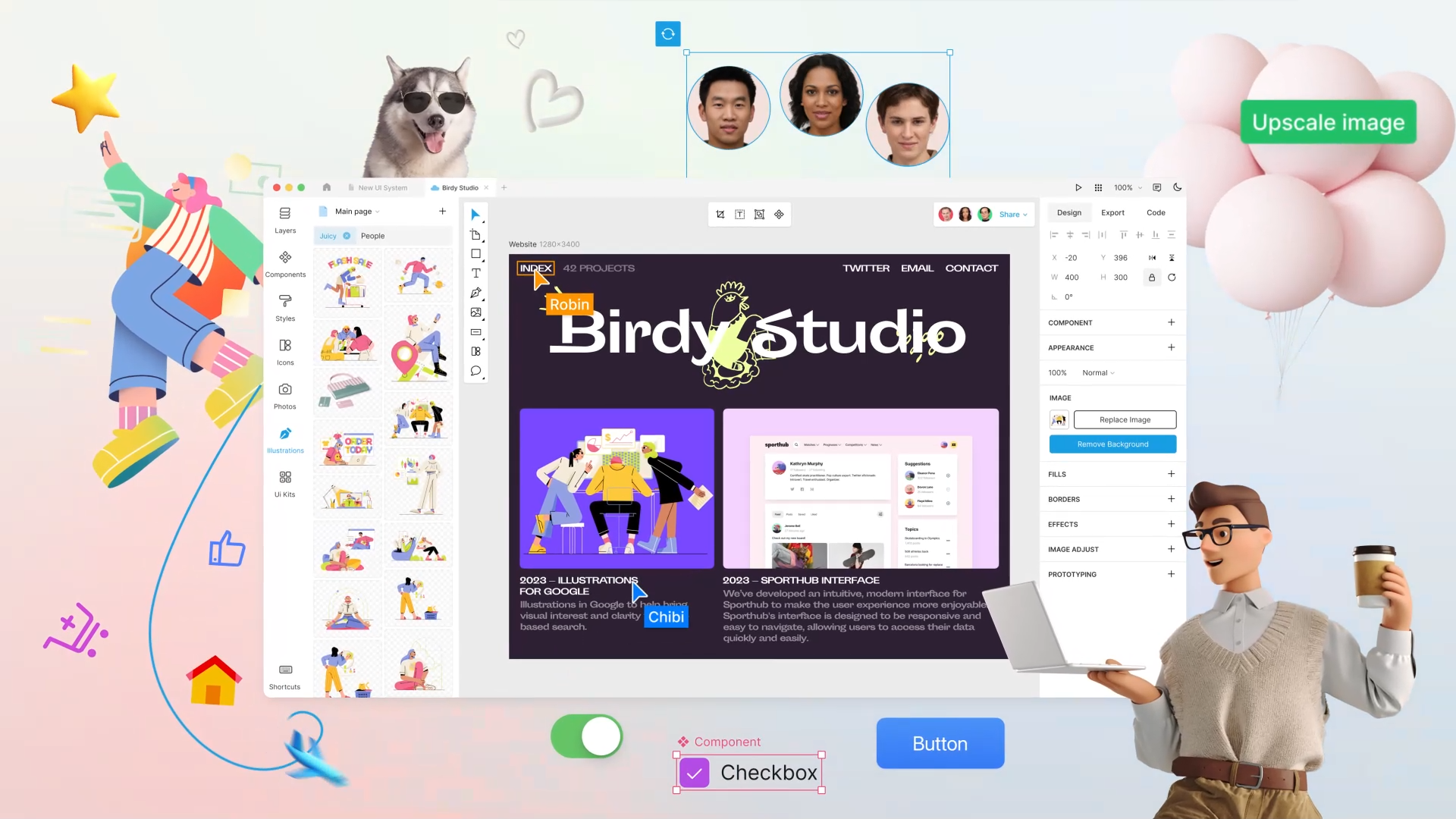Click the INDEX project thumbnail
The height and width of the screenshot is (819, 1456).
(x=535, y=268)
